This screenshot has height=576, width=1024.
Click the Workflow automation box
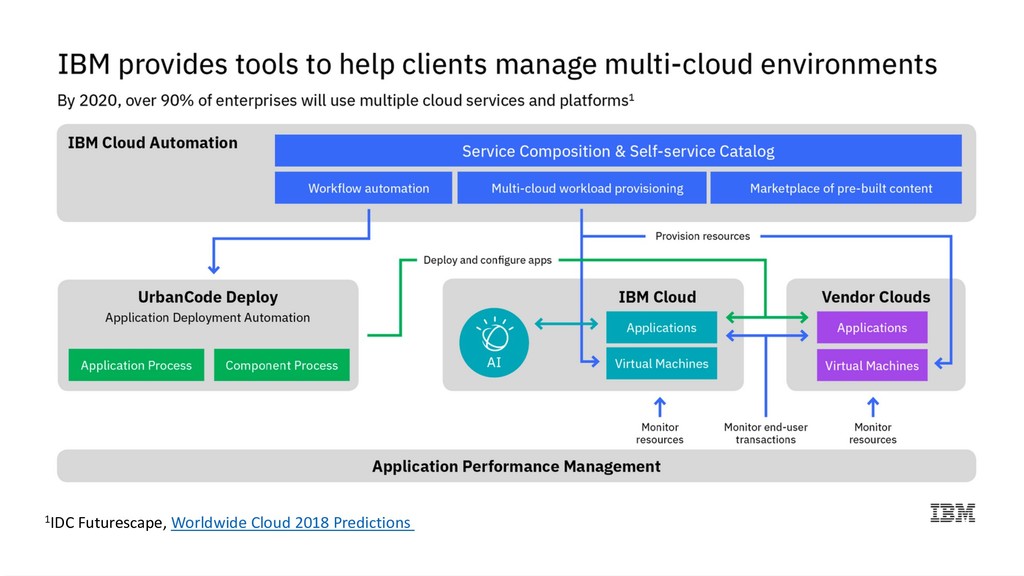tap(363, 188)
